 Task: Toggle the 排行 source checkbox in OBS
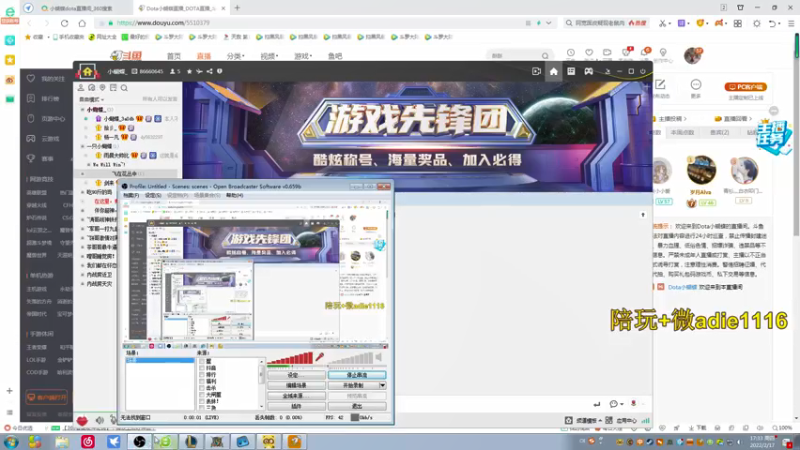202,374
